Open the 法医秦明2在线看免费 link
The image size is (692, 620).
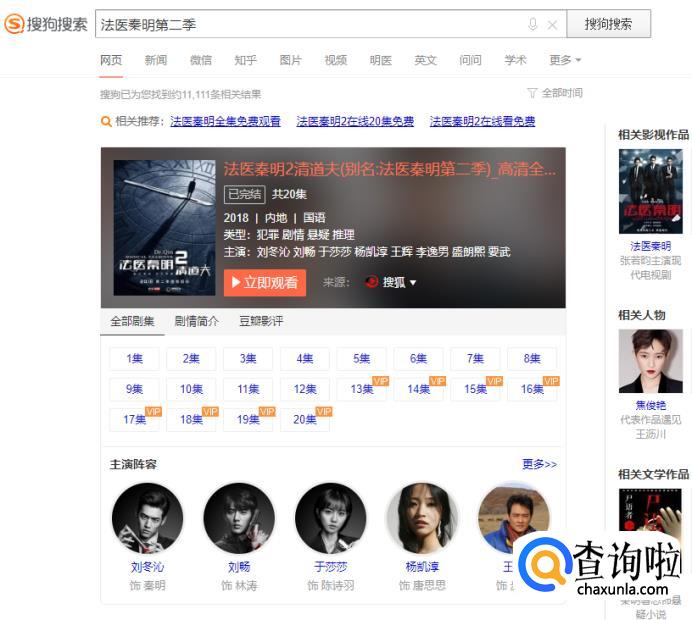(482, 121)
